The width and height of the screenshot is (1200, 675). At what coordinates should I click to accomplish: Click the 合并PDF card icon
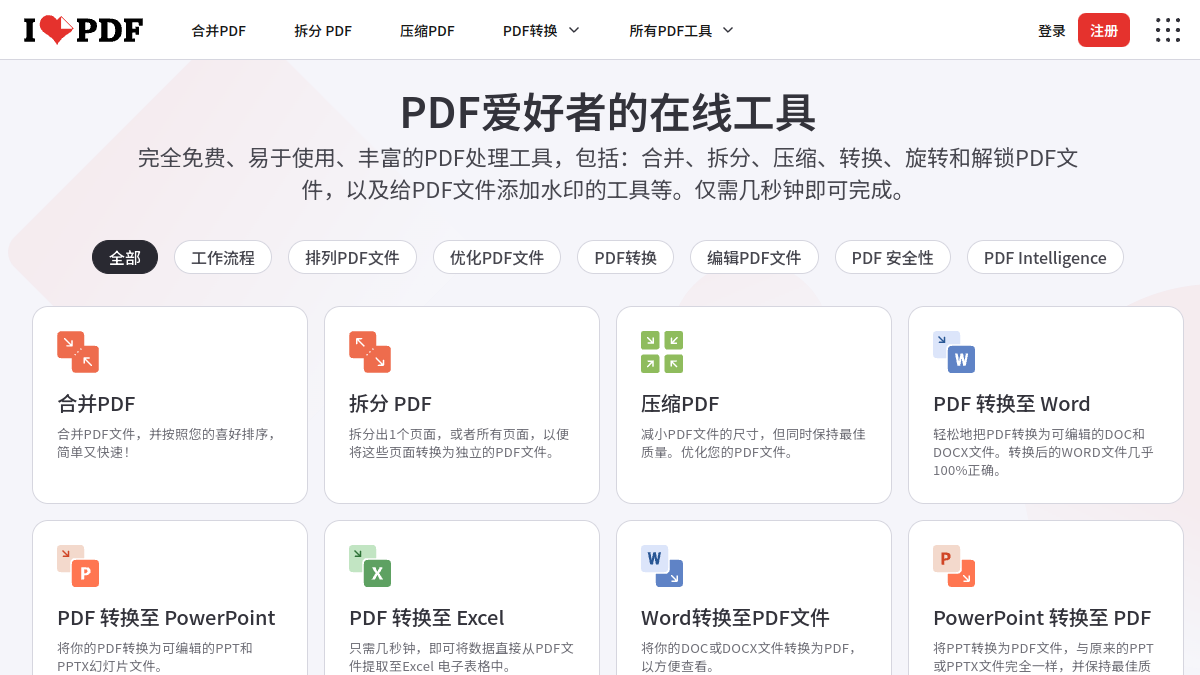point(78,352)
